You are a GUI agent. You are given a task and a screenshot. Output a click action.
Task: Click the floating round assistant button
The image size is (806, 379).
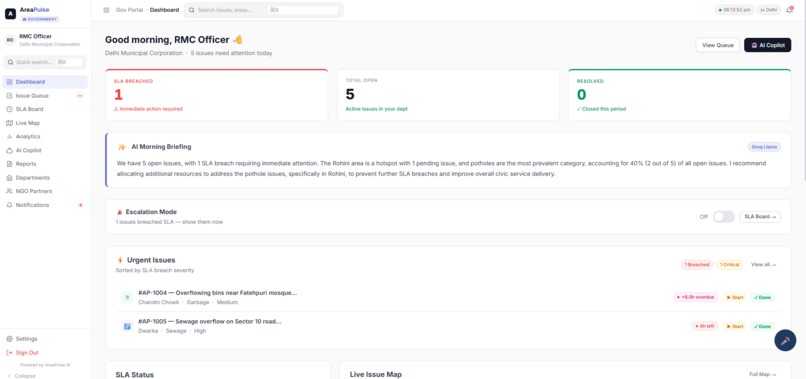coord(785,340)
